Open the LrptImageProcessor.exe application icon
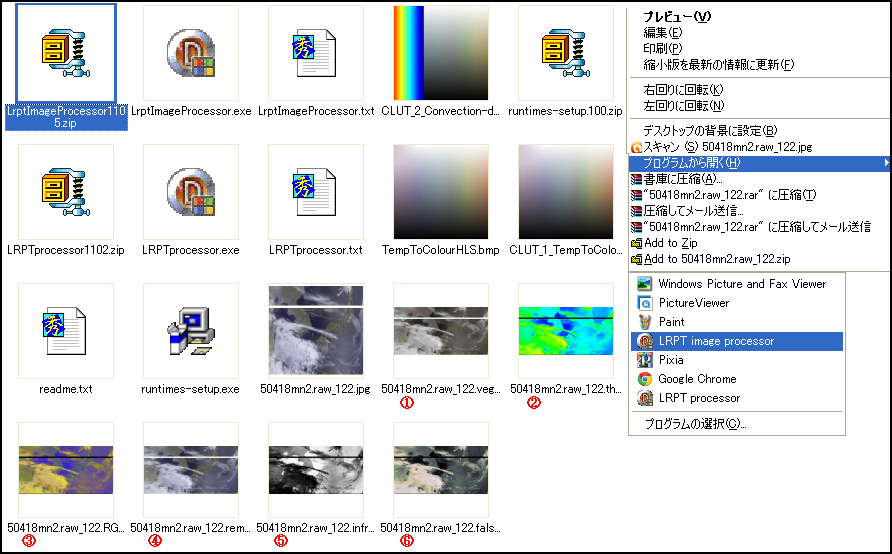Screen dimensions: 892x554 tap(191, 53)
